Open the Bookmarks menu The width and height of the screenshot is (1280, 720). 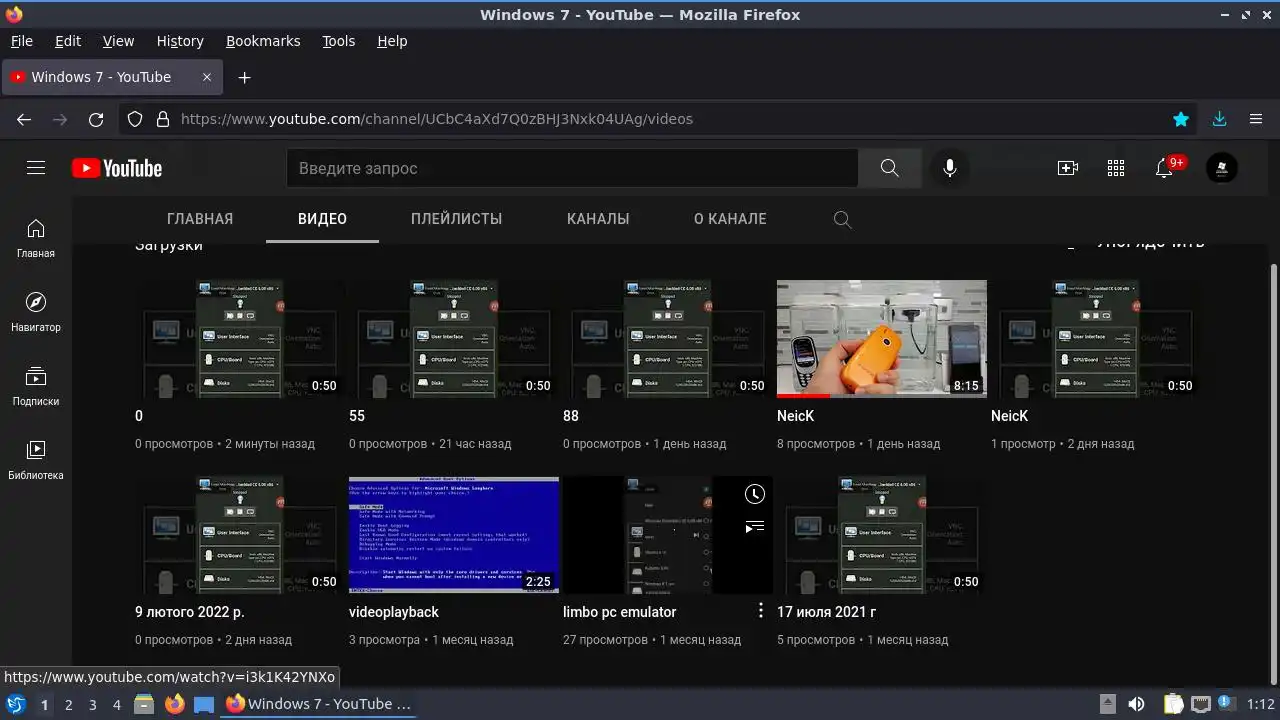coord(263,41)
